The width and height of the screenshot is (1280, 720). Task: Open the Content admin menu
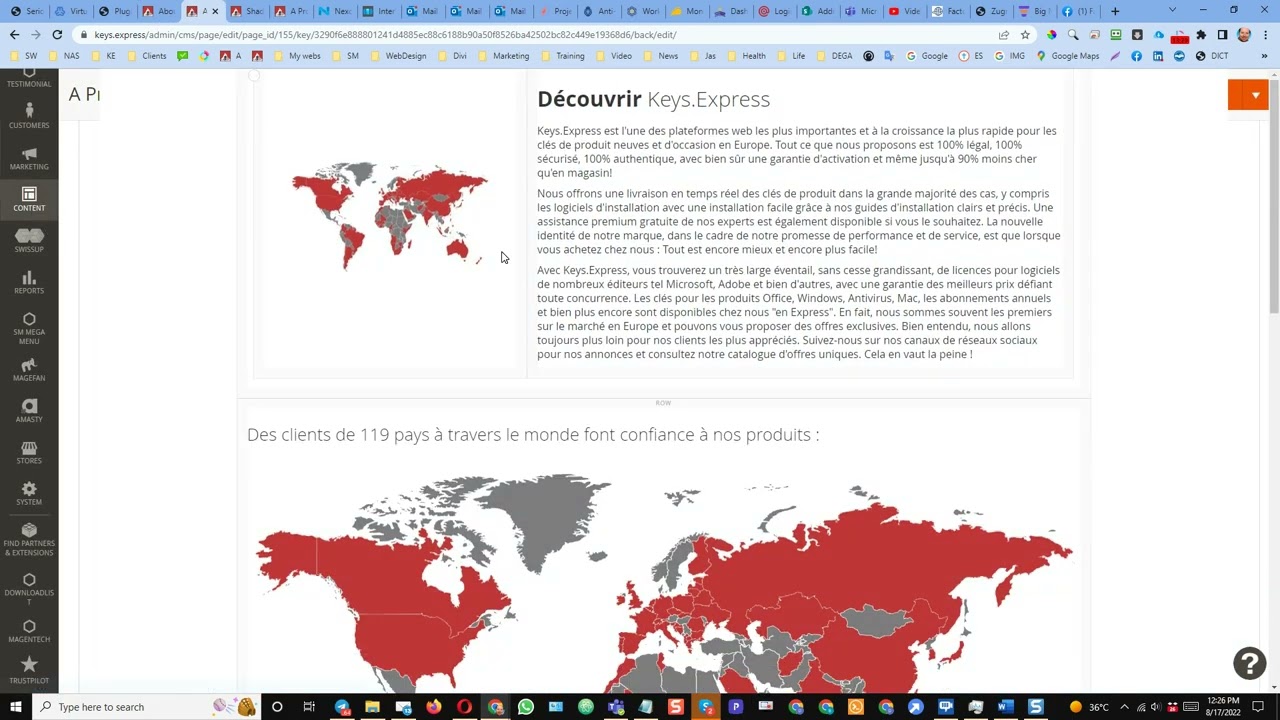(29, 198)
